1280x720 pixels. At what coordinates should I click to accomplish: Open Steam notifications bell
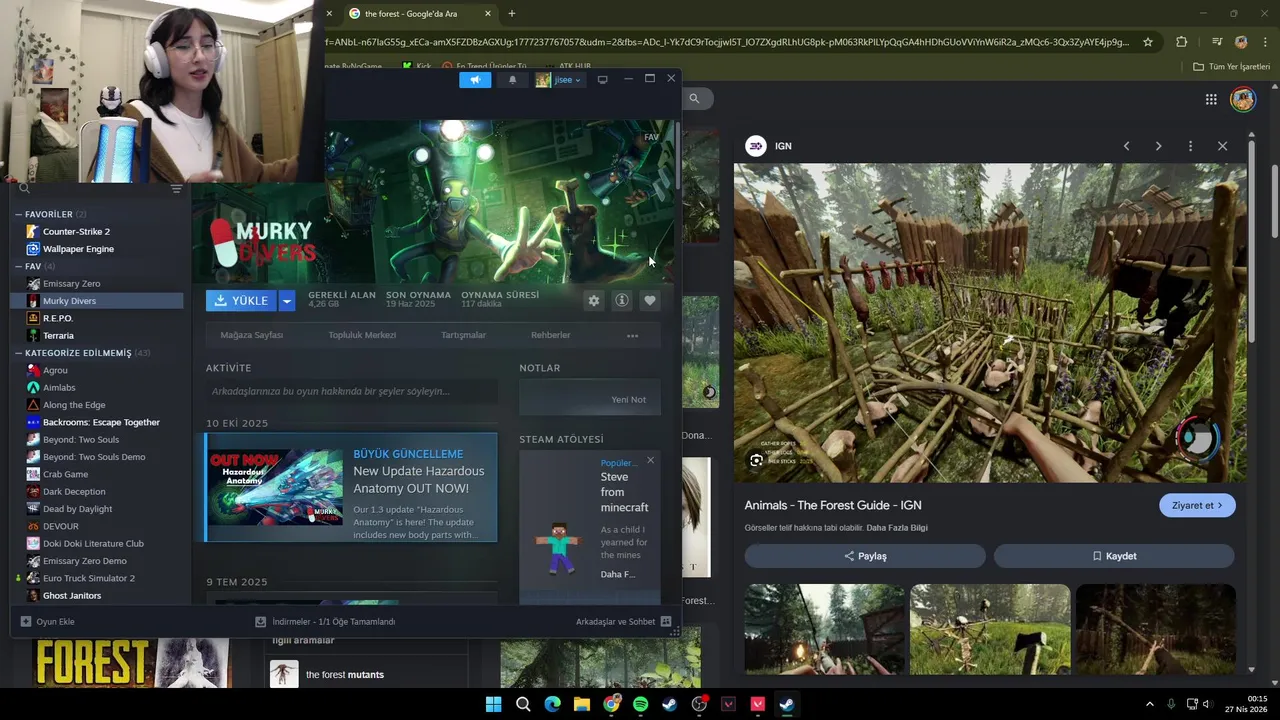tap(512, 80)
